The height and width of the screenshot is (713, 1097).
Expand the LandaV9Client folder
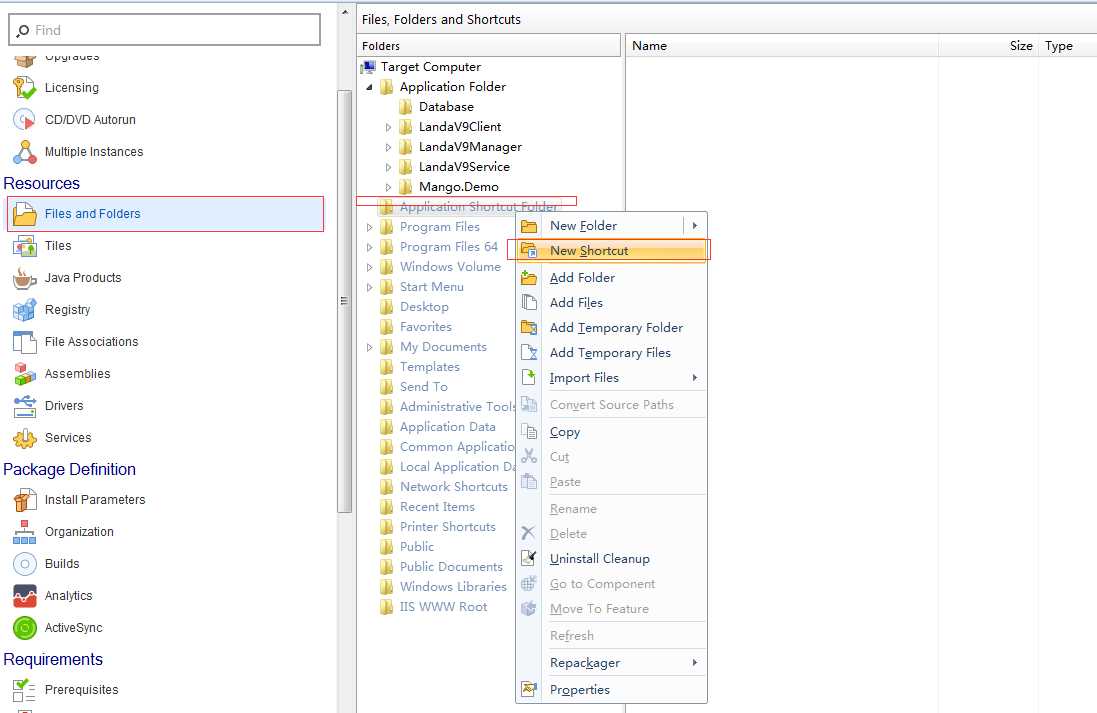pos(388,127)
